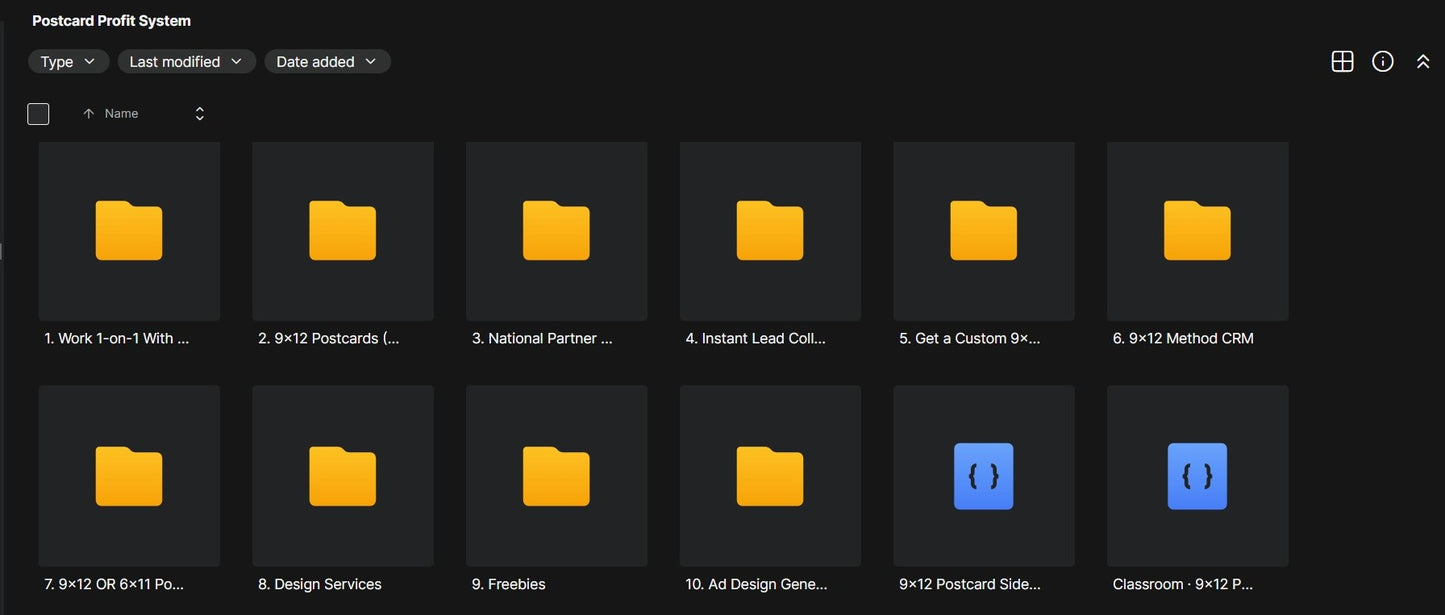Select the '2. 9×12 Postcards (...' label
Screen dimensions: 1445x615
point(329,339)
